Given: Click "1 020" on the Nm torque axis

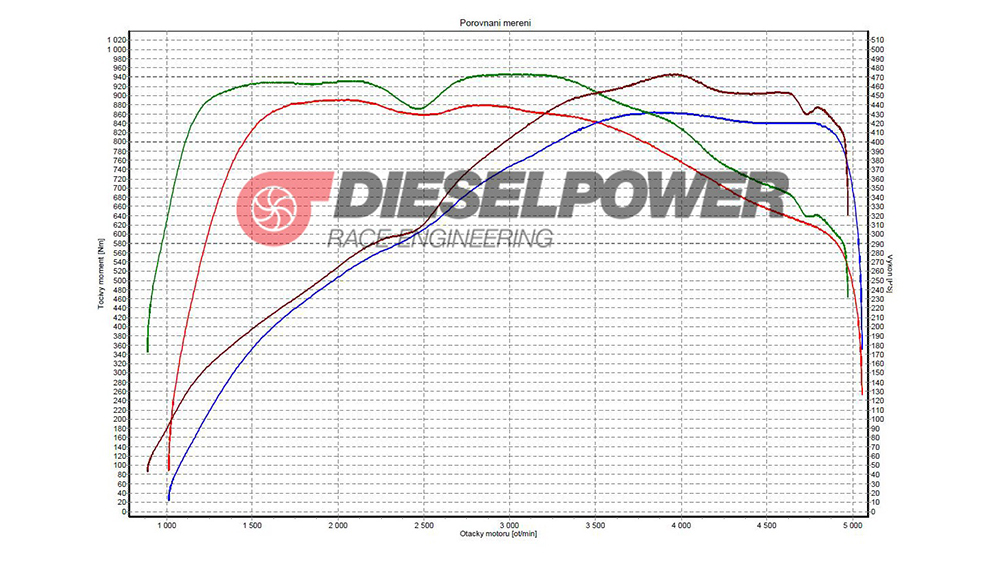Looking at the screenshot, I should pyautogui.click(x=117, y=40).
